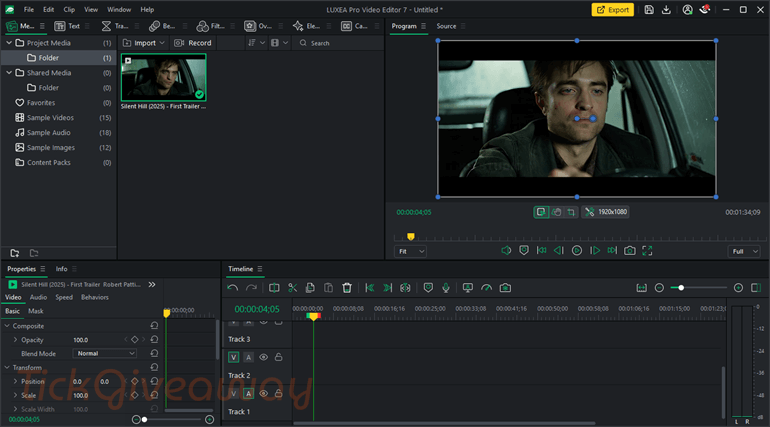Viewport: 770px width, 427px height.
Task: Click the trash delete icon in timeline
Action: click(x=347, y=288)
